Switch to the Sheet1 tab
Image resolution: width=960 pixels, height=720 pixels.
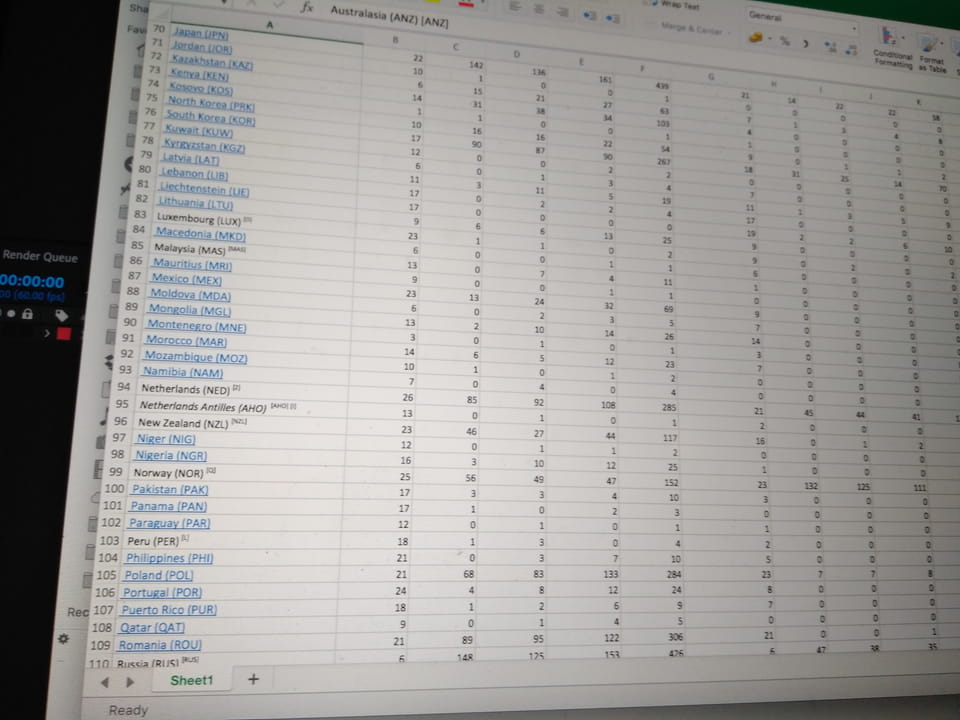(x=191, y=680)
